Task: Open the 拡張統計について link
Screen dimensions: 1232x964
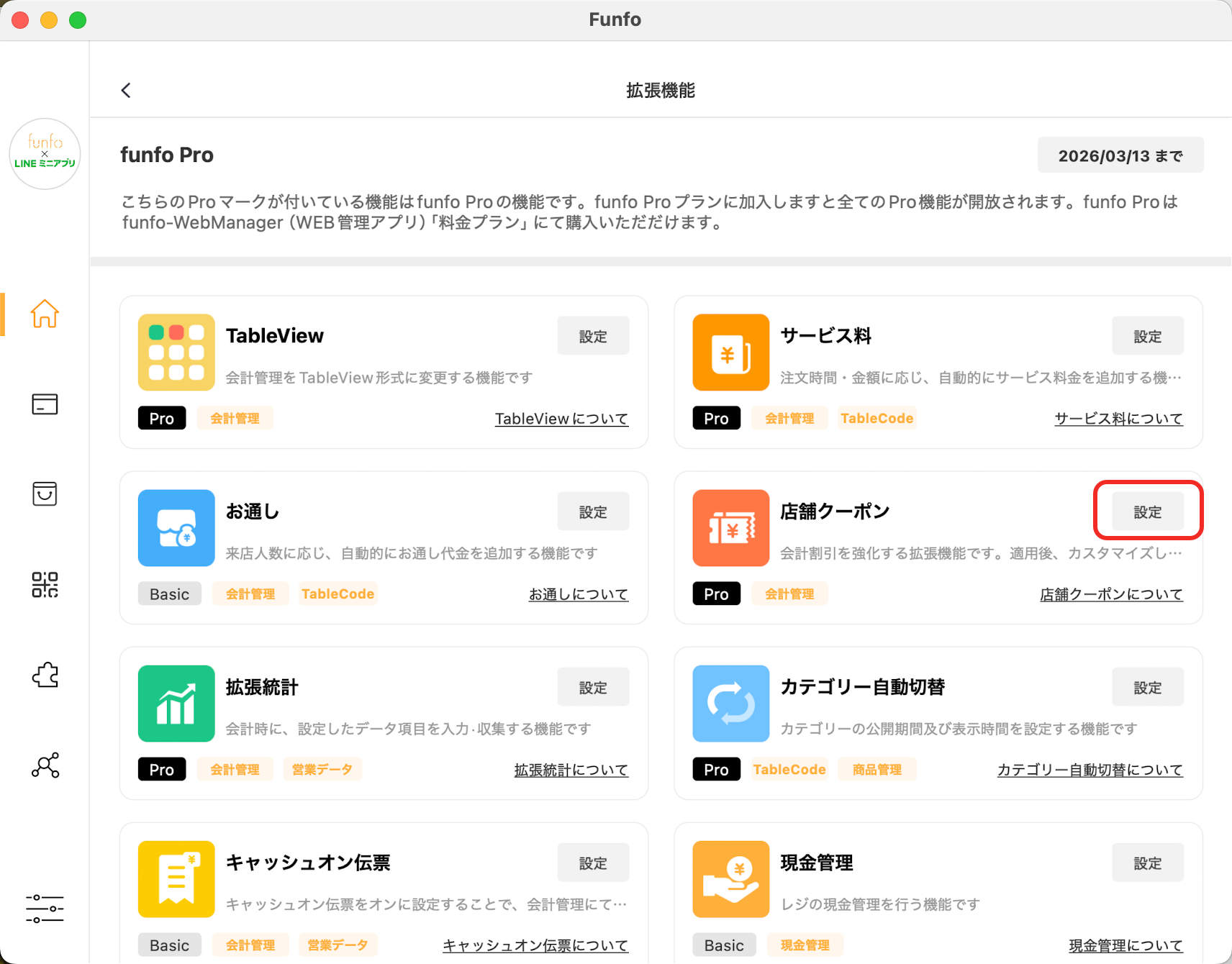Action: [x=571, y=769]
